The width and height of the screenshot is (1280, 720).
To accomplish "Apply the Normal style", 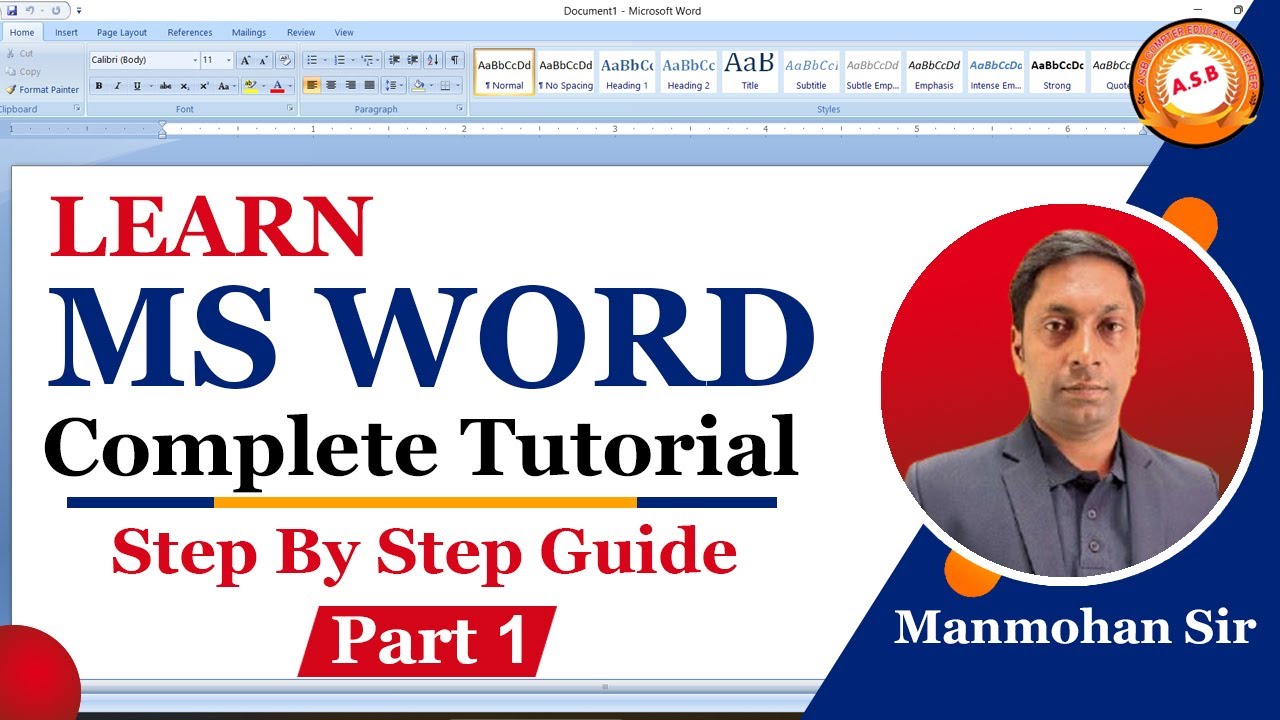I will coord(505,72).
